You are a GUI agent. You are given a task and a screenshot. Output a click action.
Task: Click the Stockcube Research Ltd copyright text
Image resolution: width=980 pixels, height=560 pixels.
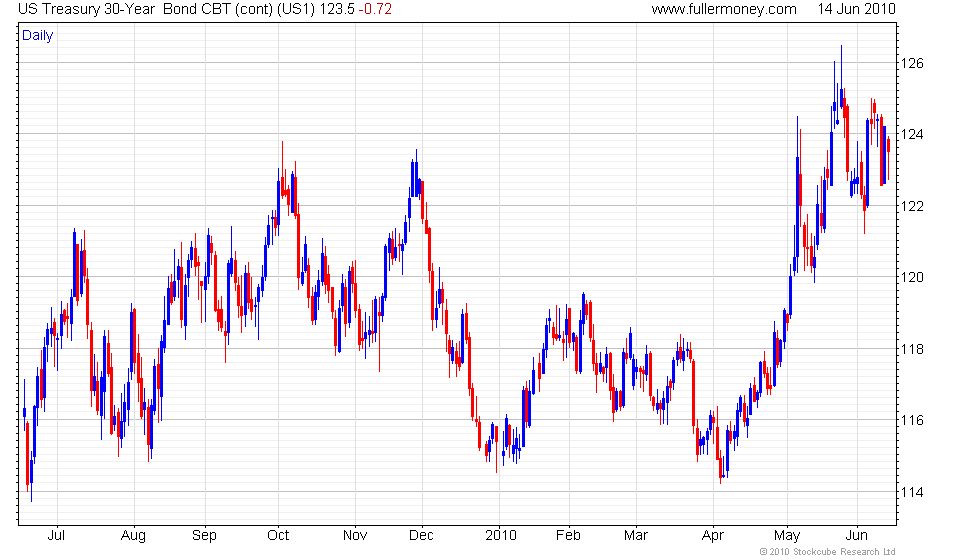[828, 552]
